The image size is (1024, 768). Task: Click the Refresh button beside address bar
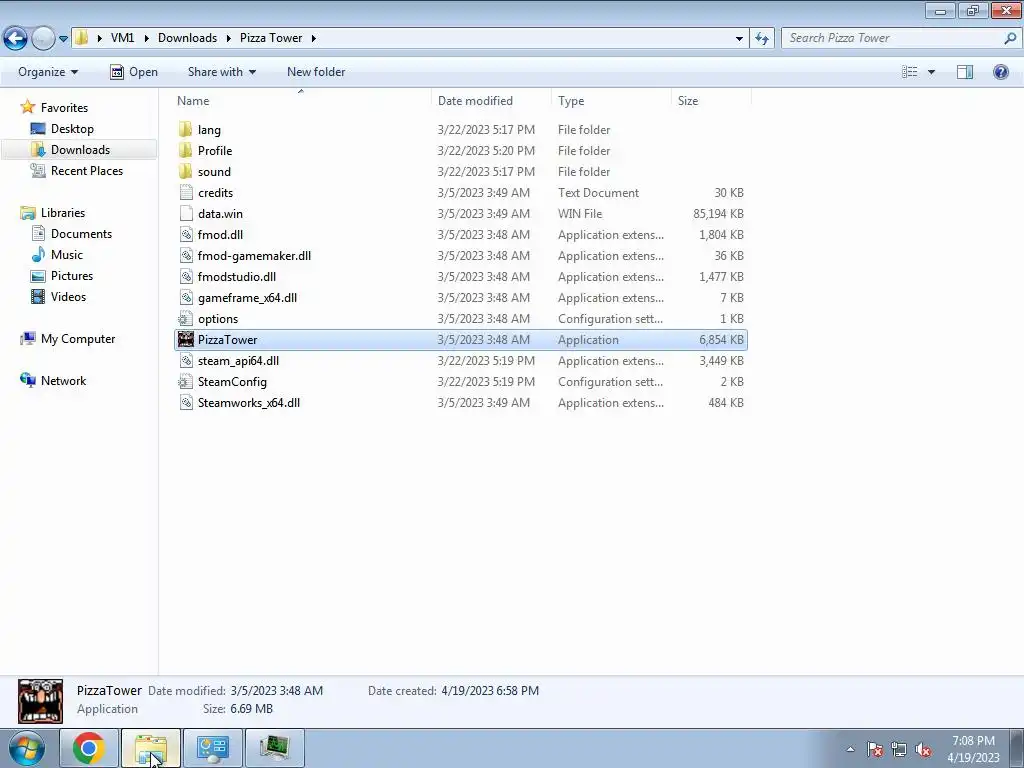[762, 38]
